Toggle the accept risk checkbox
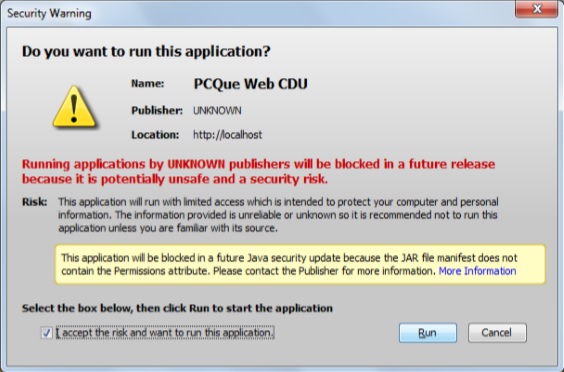564x372 pixels. [x=47, y=333]
